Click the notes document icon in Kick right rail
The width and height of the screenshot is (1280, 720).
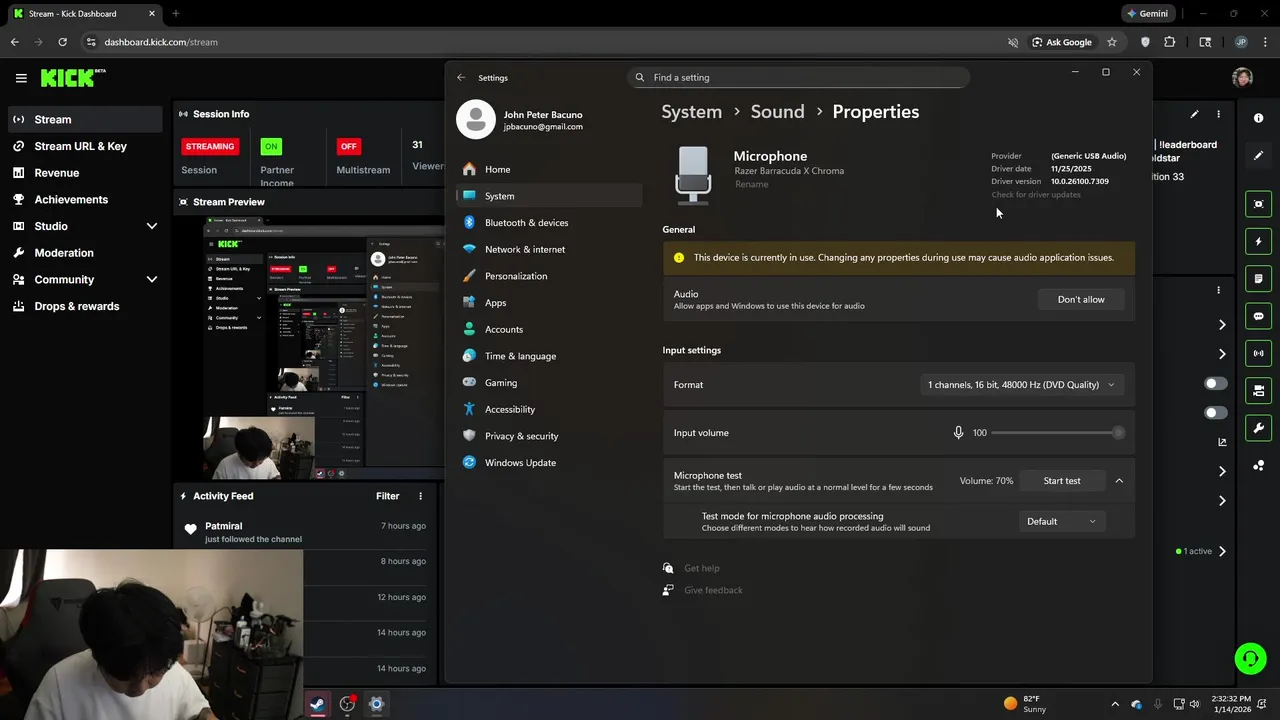tap(1259, 279)
